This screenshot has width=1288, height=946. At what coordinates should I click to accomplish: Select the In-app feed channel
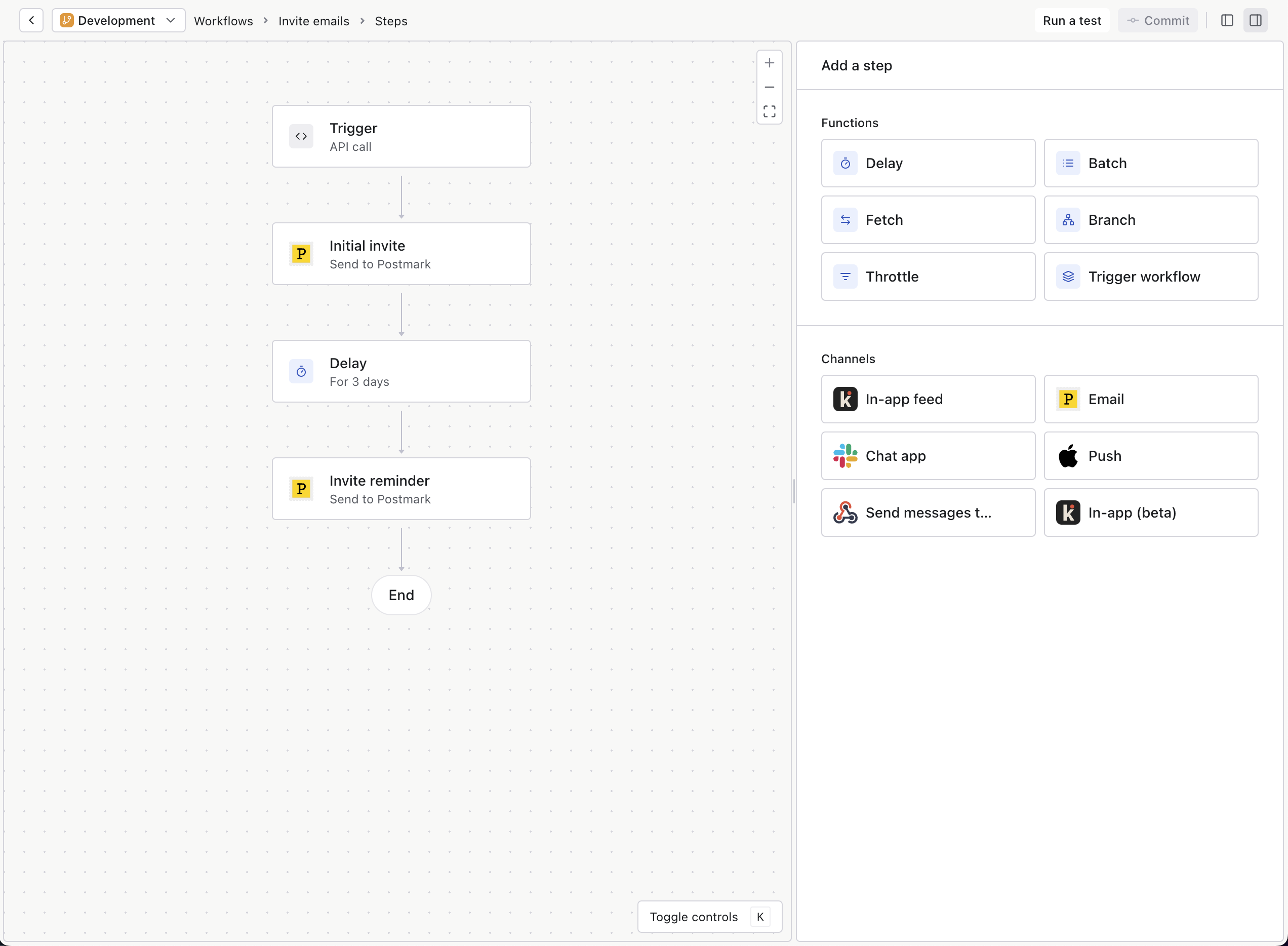pyautogui.click(x=928, y=399)
